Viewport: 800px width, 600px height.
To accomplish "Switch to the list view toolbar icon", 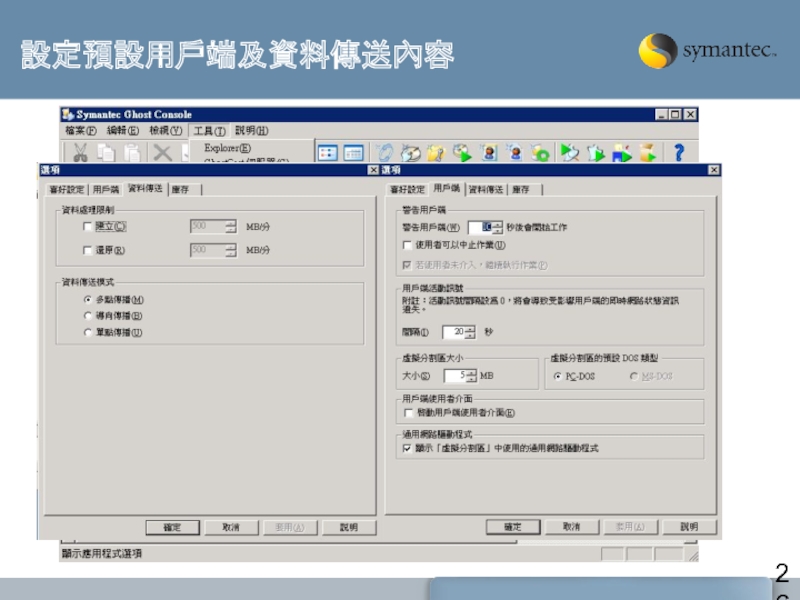I will pos(328,153).
